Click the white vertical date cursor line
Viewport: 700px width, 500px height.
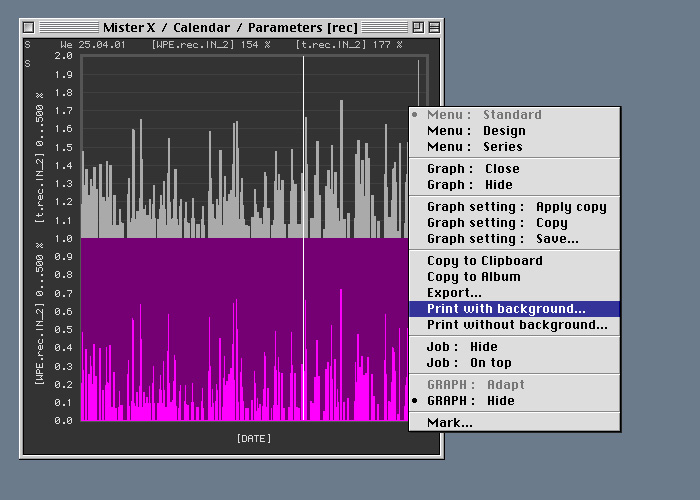[x=304, y=238]
